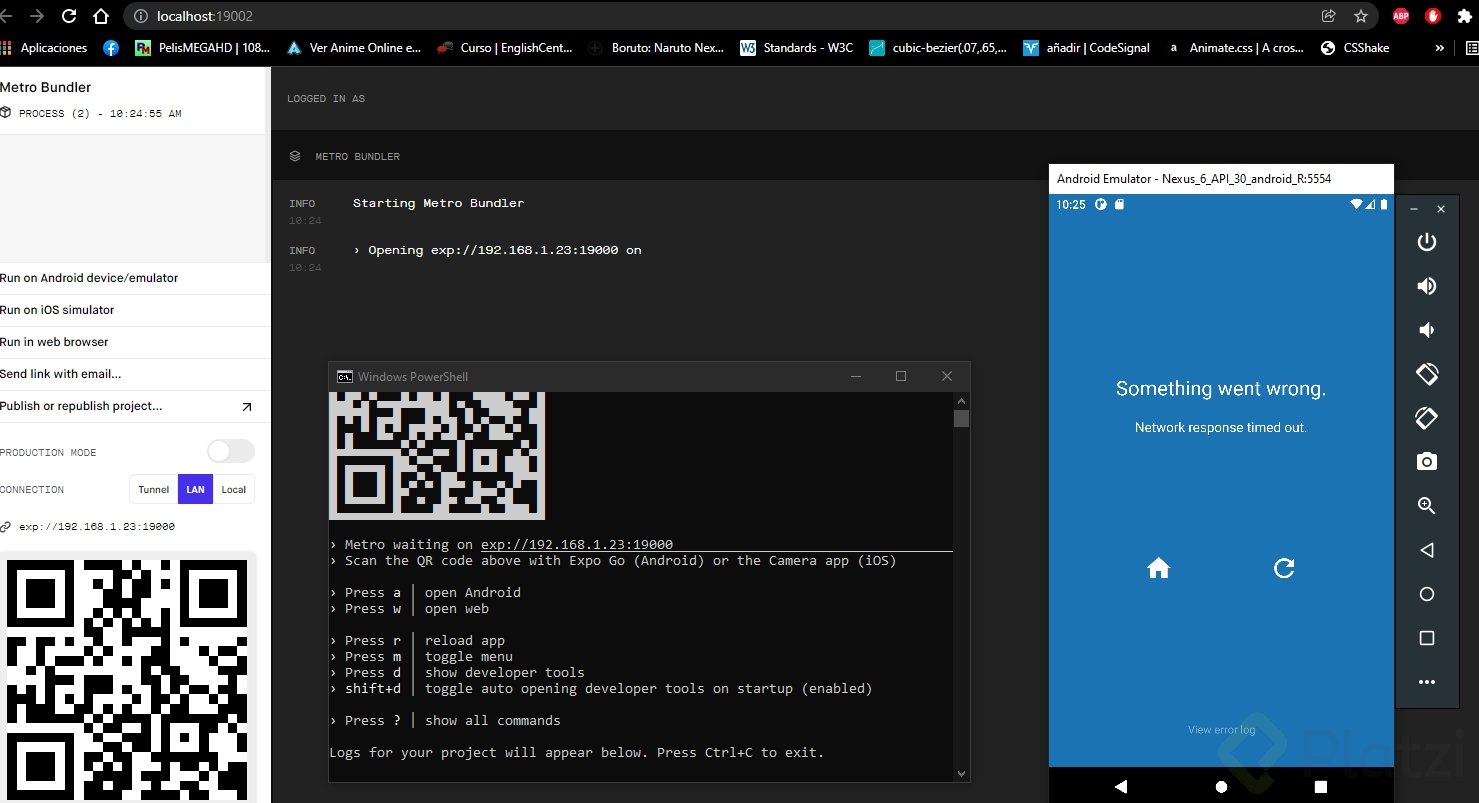Open Publish or republish project link
The image size is (1479, 803).
tap(82, 406)
